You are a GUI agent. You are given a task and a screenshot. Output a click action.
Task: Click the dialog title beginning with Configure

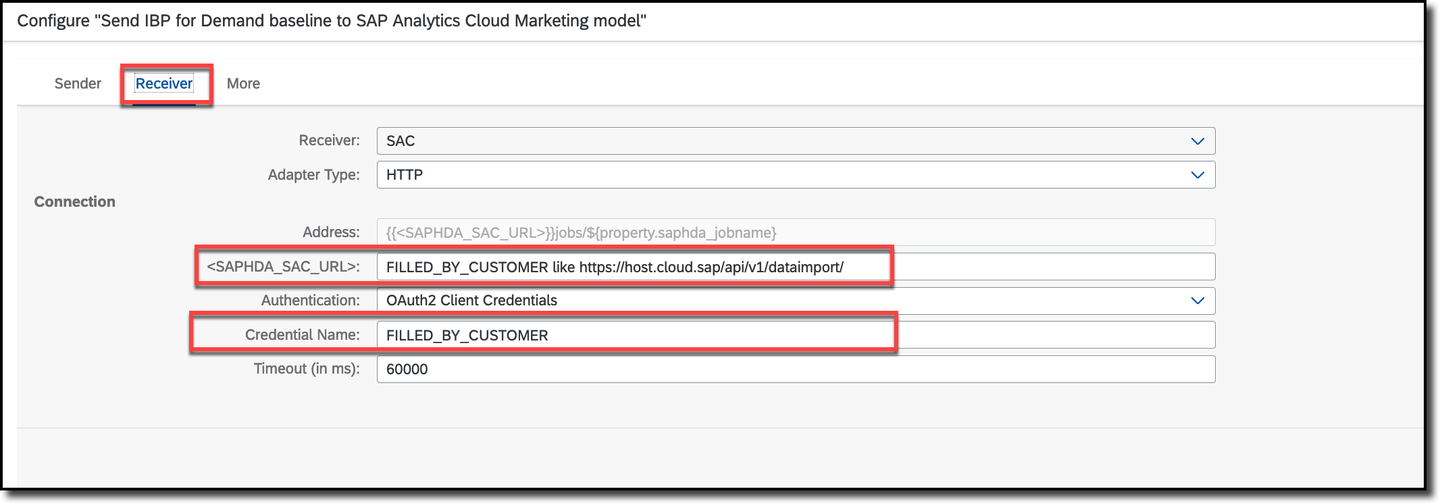(x=332, y=20)
